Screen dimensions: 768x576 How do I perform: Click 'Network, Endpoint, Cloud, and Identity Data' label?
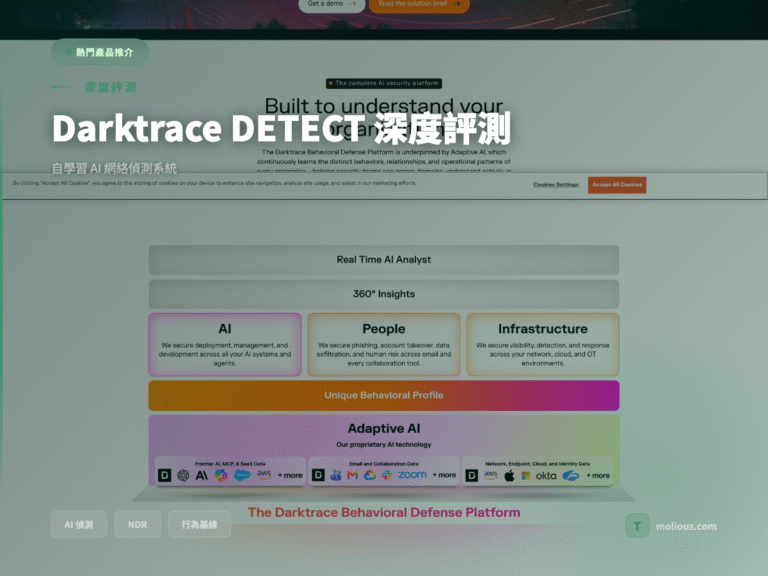point(537,463)
